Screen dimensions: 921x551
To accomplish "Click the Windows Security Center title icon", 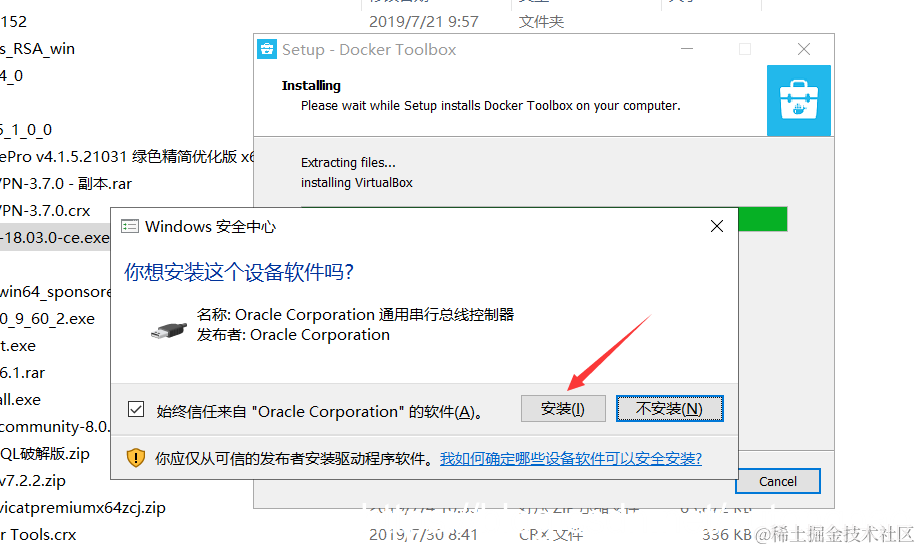I will pyautogui.click(x=130, y=226).
